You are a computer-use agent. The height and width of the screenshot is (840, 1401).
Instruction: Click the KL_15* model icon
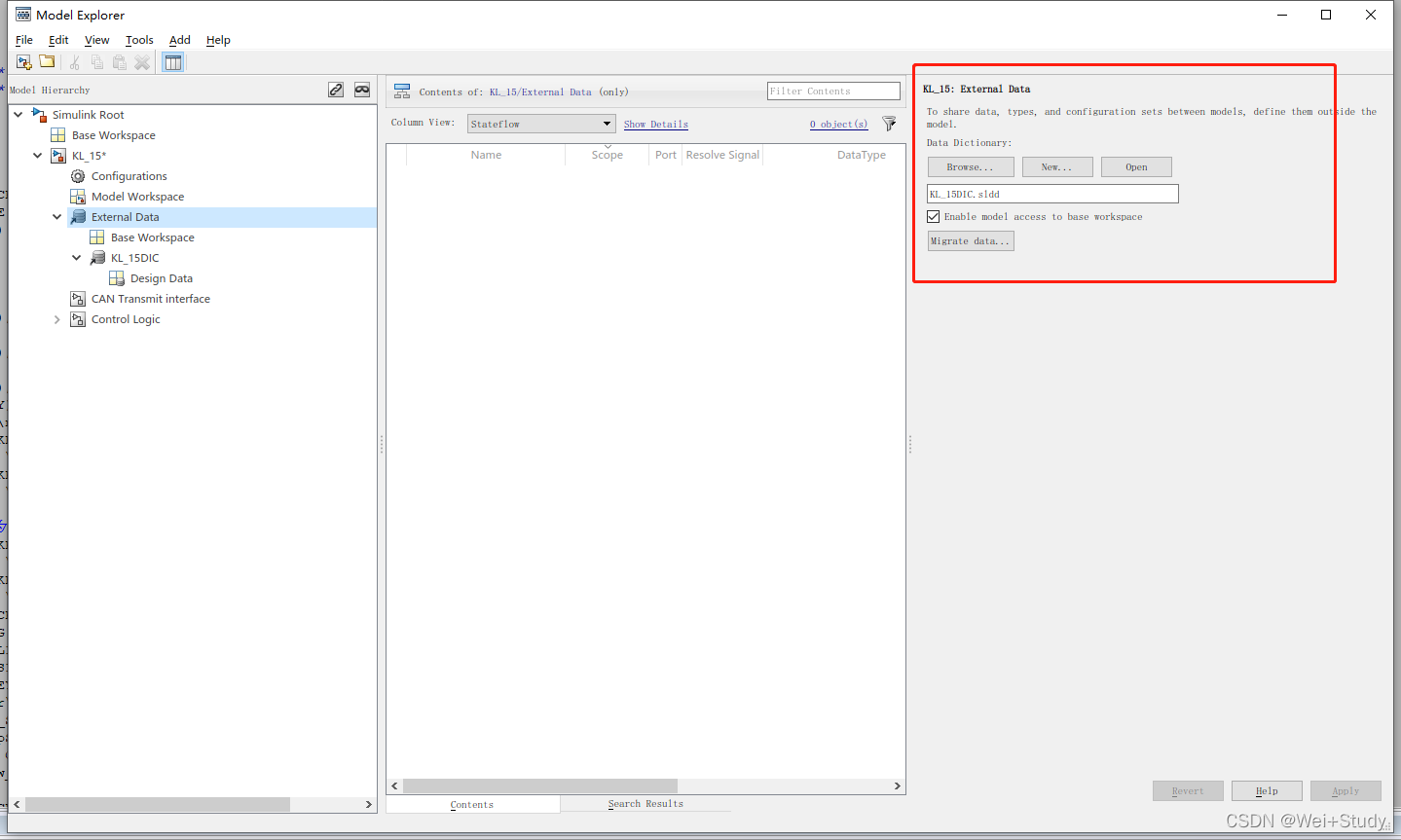pyautogui.click(x=58, y=156)
